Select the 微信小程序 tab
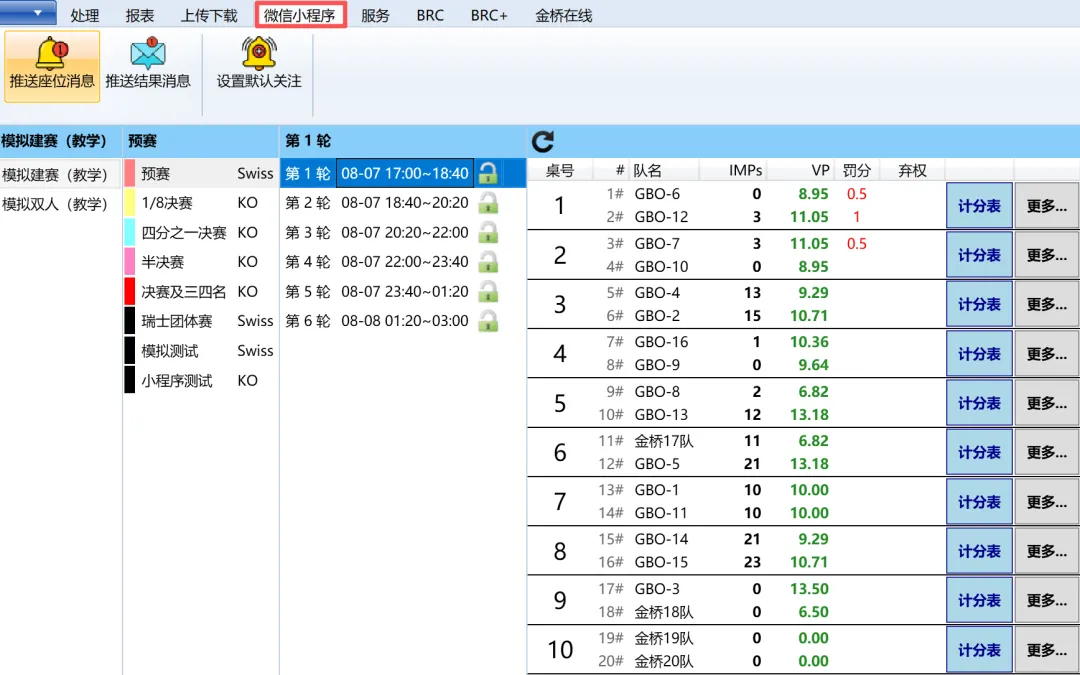 tap(300, 15)
